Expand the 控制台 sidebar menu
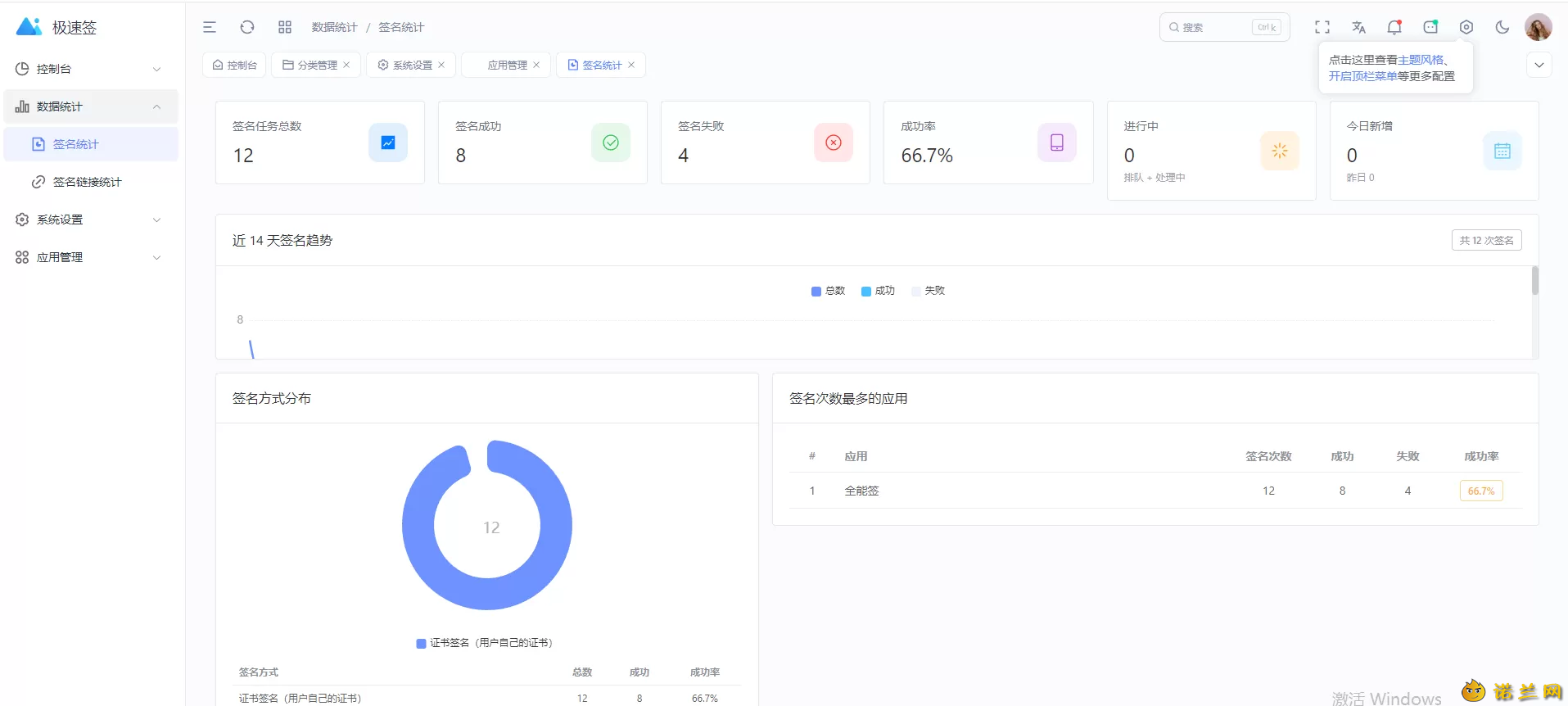 [90, 69]
